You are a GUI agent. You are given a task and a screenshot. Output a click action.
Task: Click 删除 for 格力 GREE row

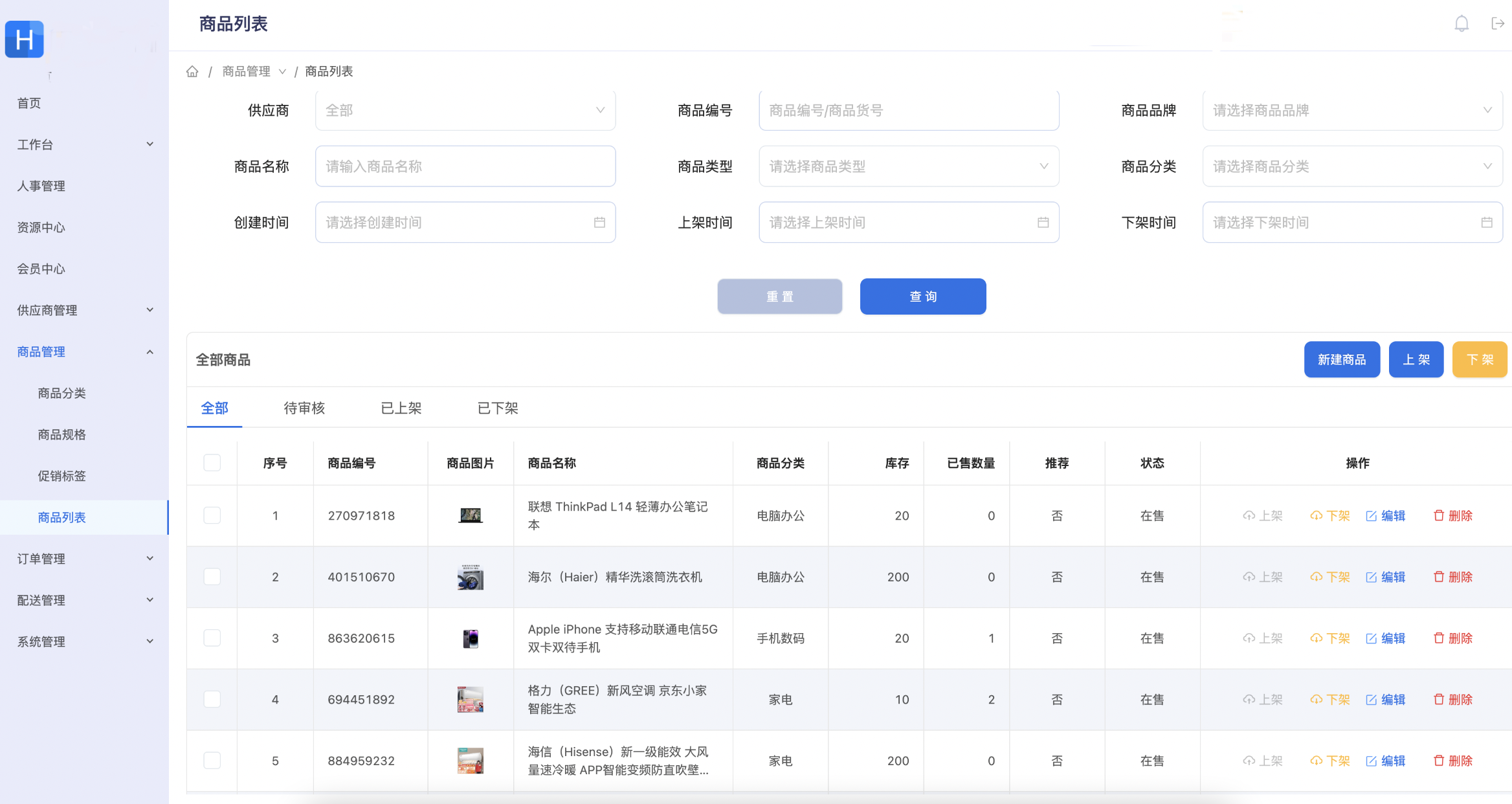tap(1453, 700)
